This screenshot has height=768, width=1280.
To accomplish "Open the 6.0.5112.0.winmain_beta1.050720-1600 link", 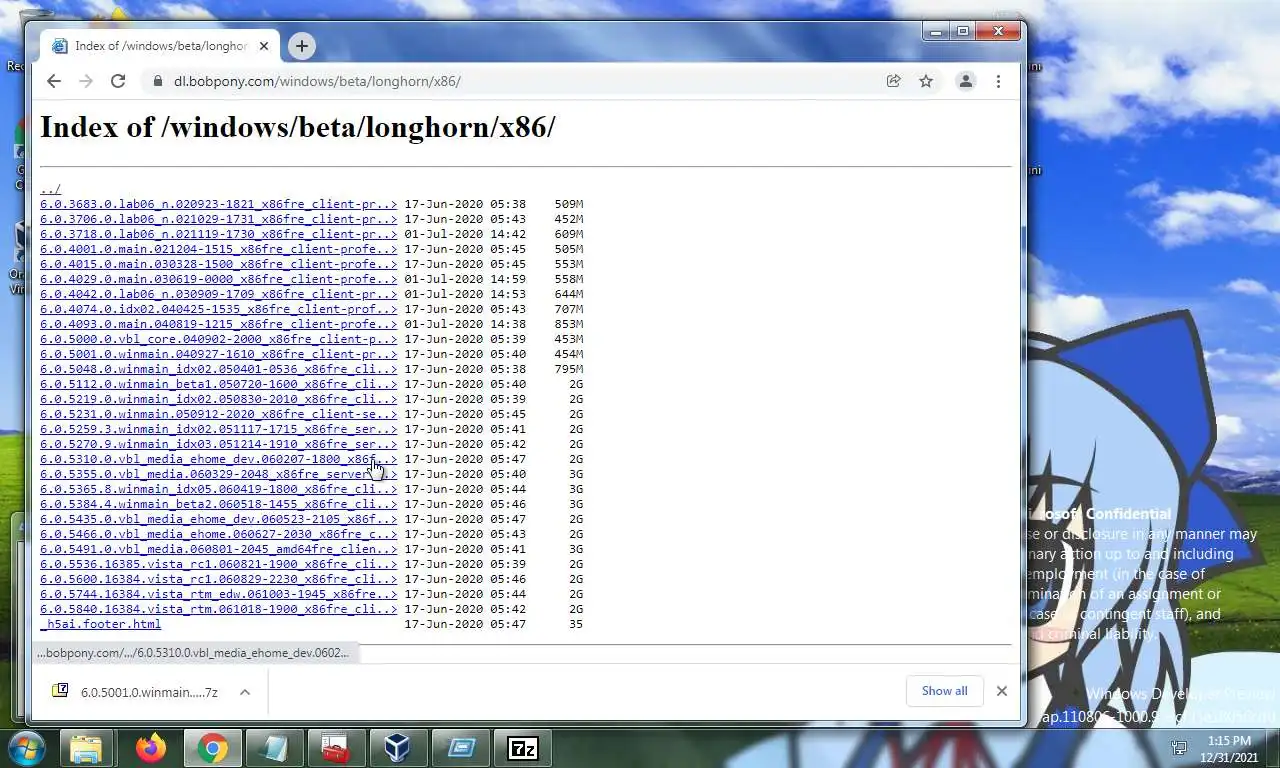I will pos(218,384).
